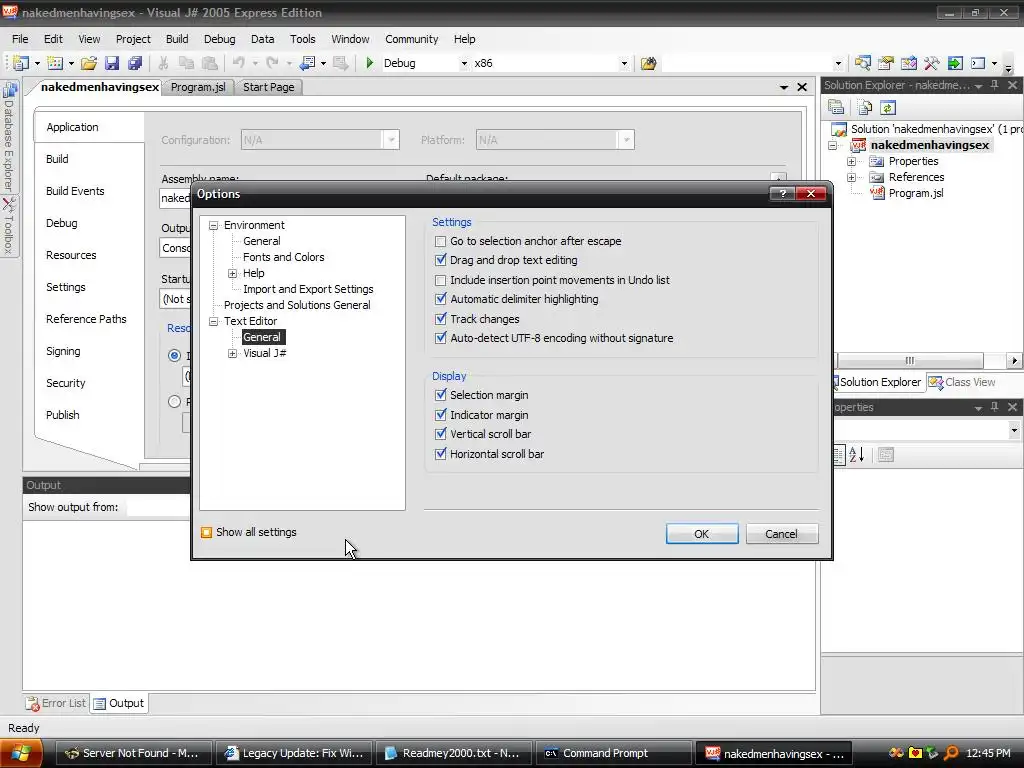Viewport: 1024px width, 768px height.
Task: Click the Navigate Backward toolbar icon
Action: pos(307,63)
